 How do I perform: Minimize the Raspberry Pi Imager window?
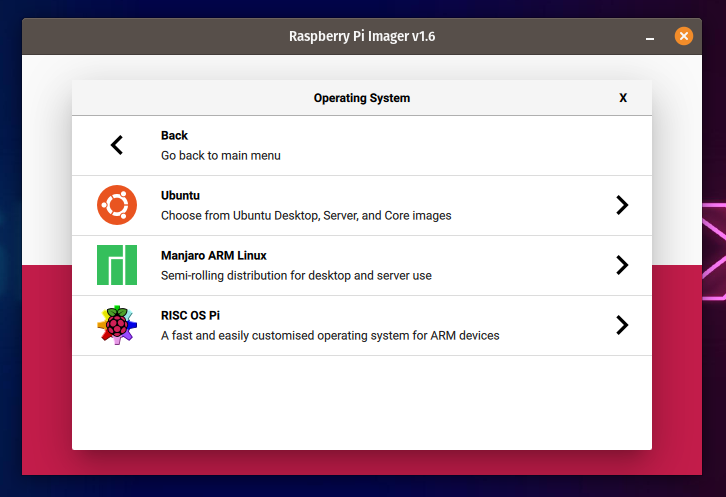click(650, 39)
